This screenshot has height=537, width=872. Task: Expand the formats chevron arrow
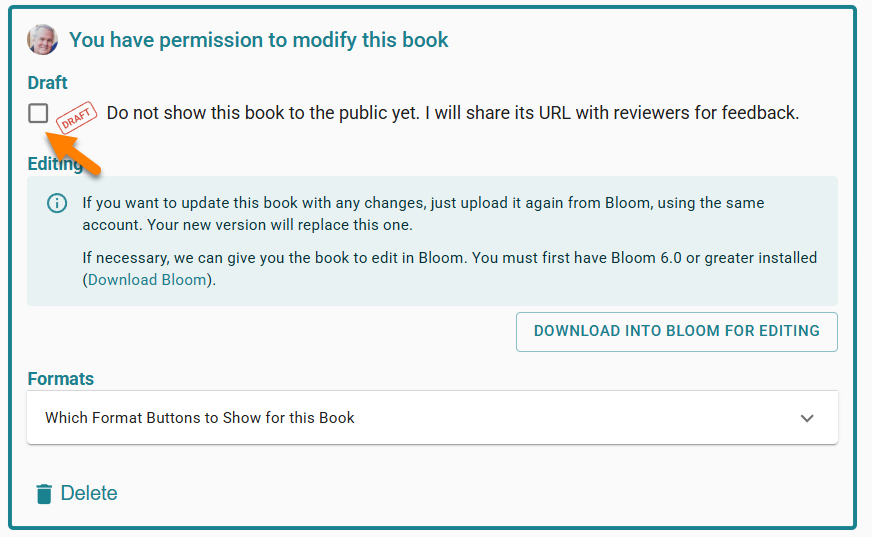click(x=807, y=418)
